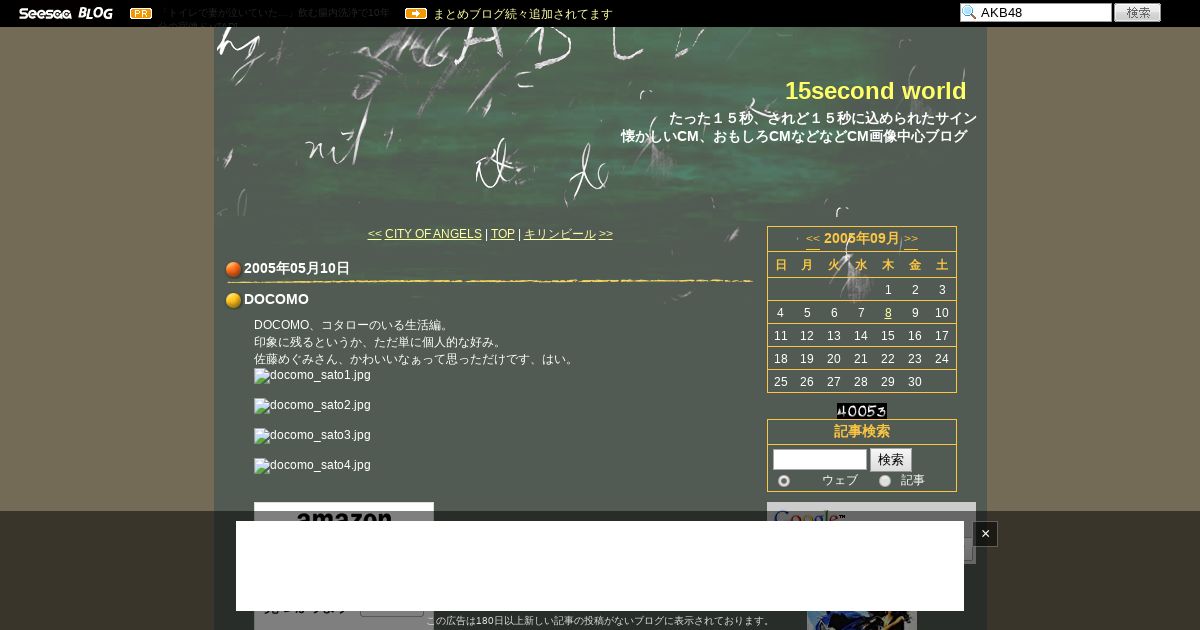Open docomo_sato3.jpg image

point(312,436)
